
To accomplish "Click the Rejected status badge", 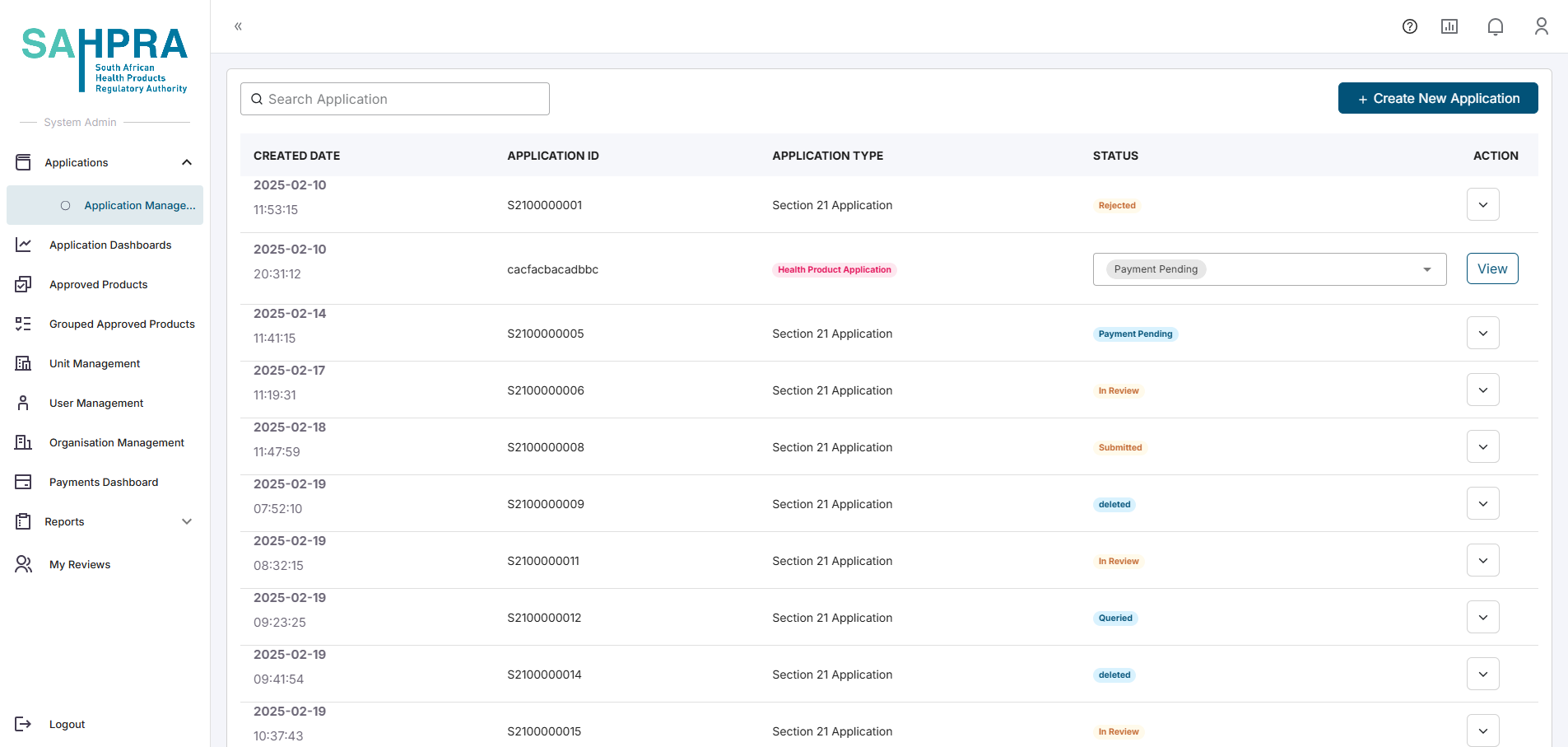I will (1117, 206).
